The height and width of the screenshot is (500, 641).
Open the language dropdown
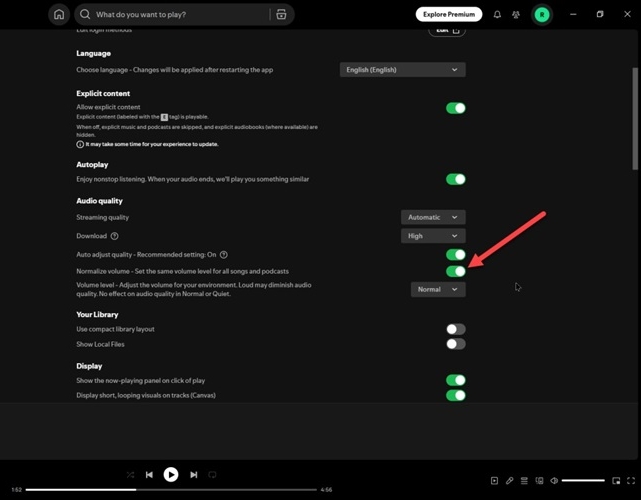[403, 70]
